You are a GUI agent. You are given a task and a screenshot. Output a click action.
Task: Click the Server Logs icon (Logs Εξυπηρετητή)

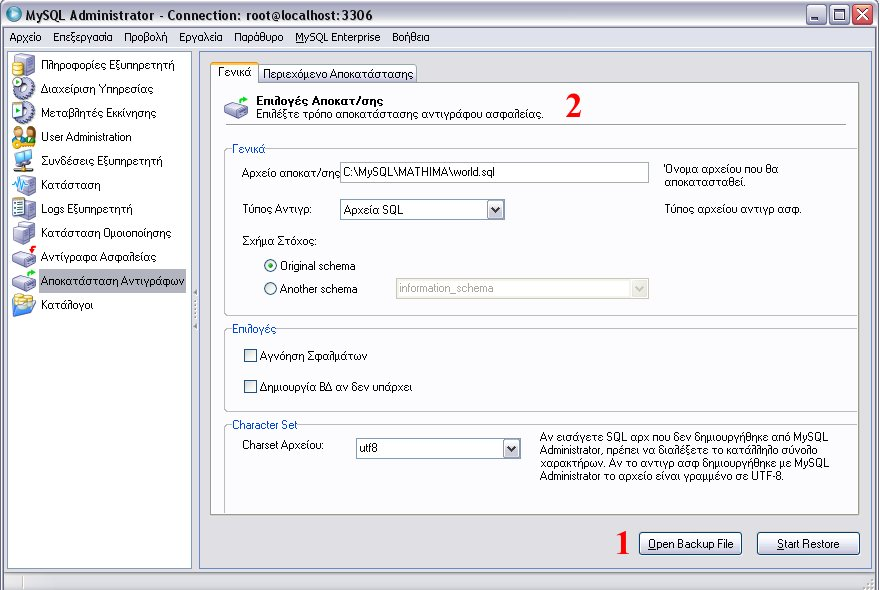[24, 209]
